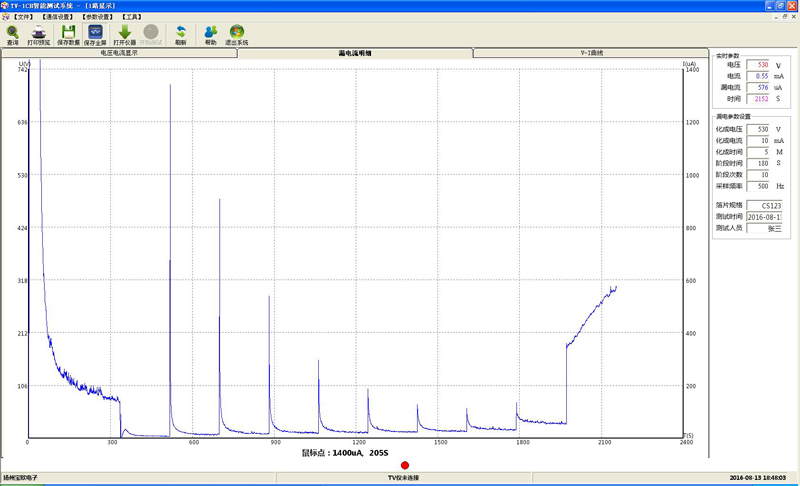Click the greyed 开始测试 start test icon
800x486 pixels.
point(151,35)
